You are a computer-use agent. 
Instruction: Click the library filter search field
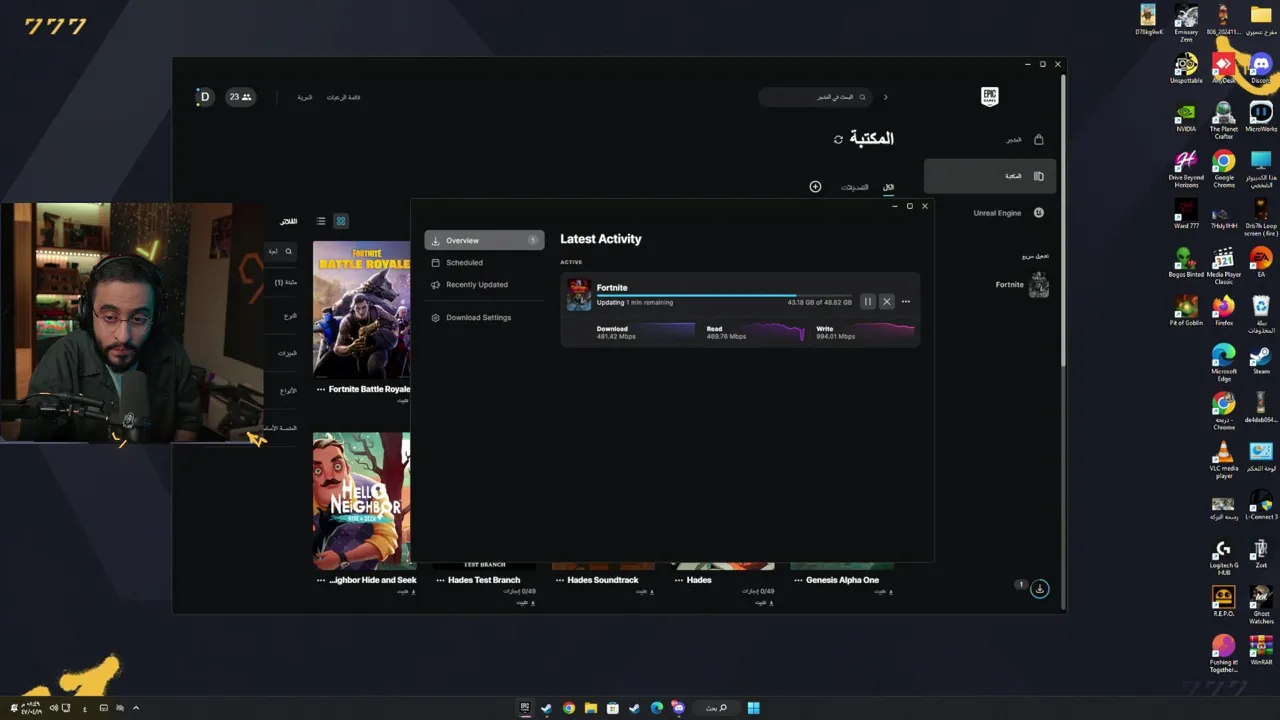pos(279,251)
